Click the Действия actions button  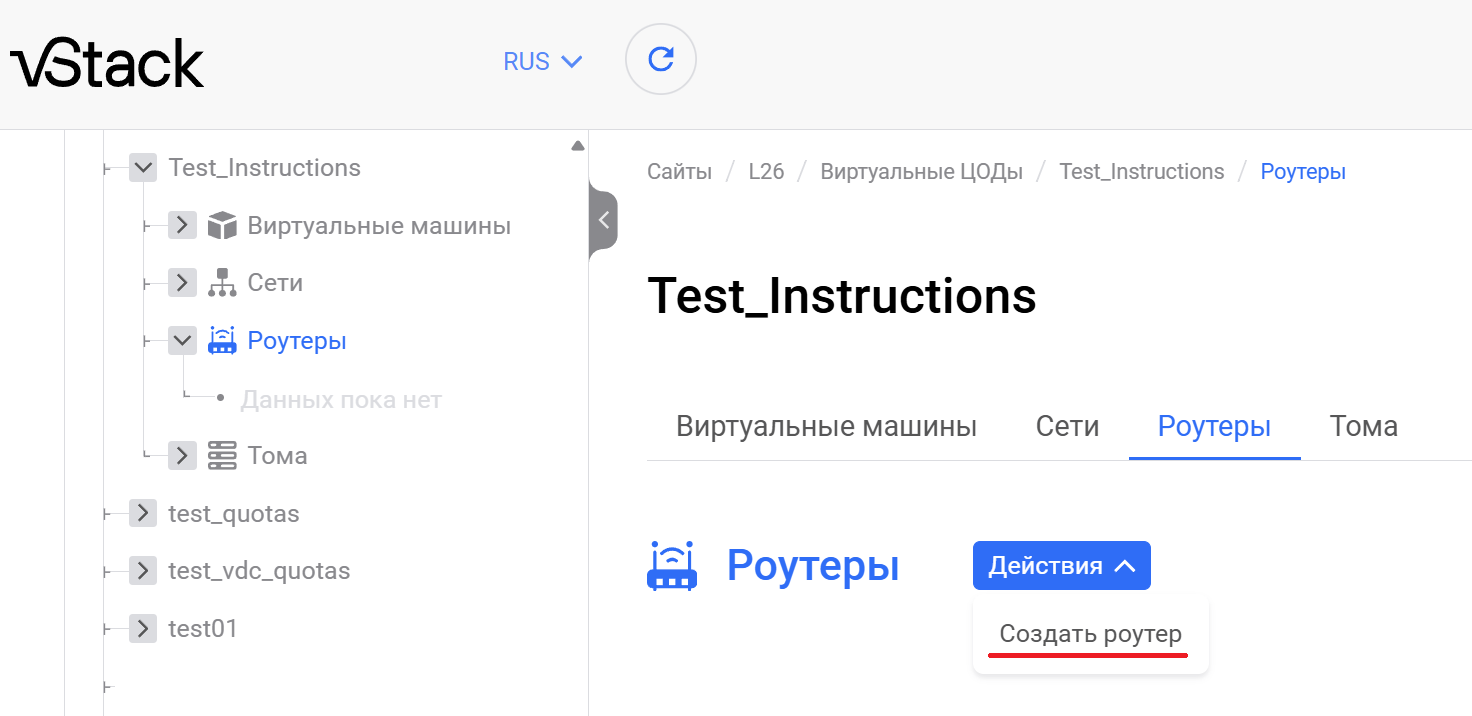pyautogui.click(x=1062, y=566)
